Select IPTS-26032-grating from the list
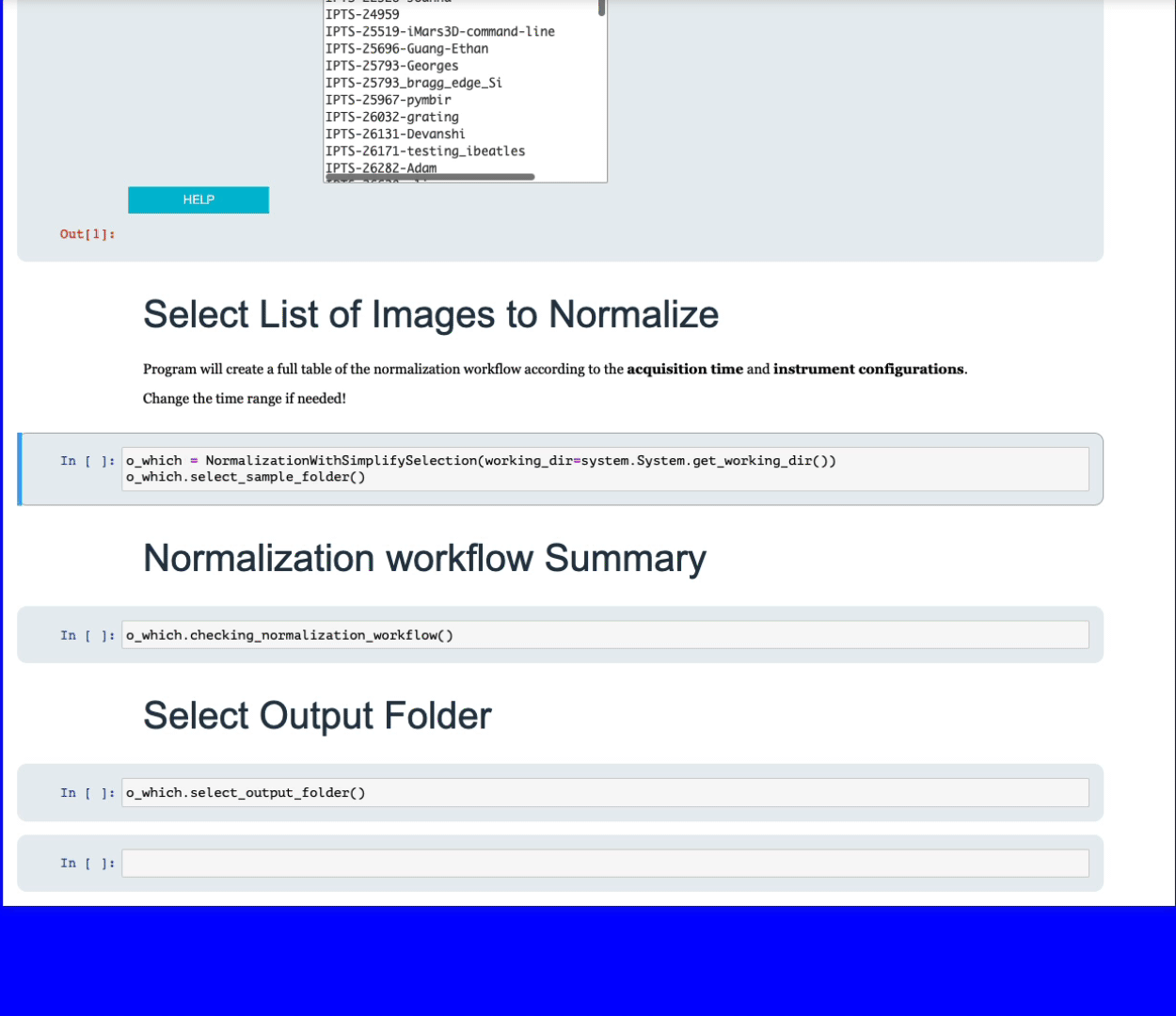The width and height of the screenshot is (1176, 1016). pyautogui.click(x=391, y=117)
